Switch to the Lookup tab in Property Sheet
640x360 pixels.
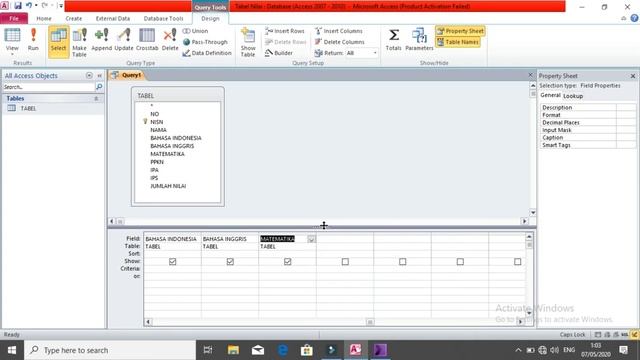[573, 96]
